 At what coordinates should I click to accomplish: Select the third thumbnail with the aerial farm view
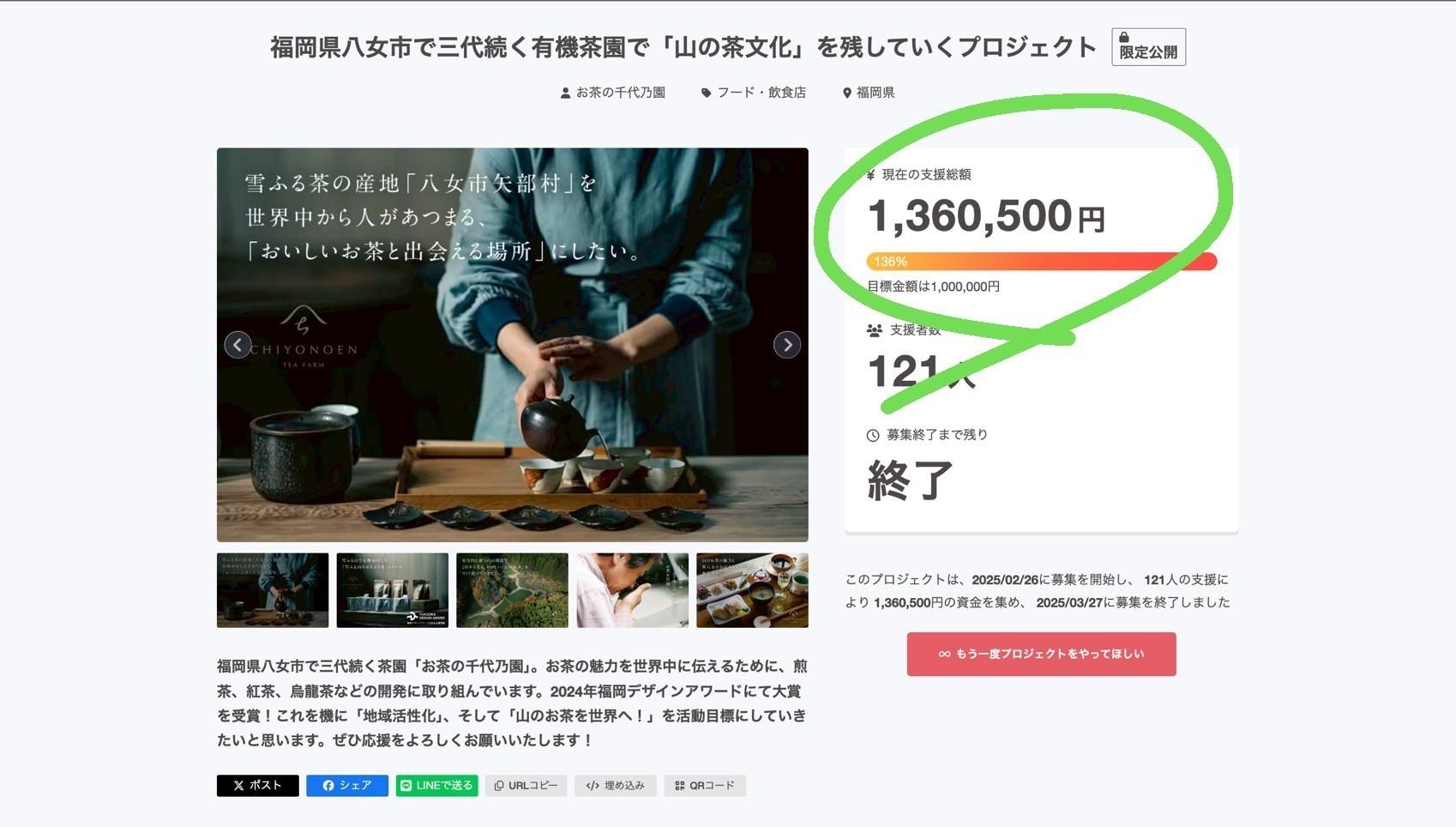[512, 590]
